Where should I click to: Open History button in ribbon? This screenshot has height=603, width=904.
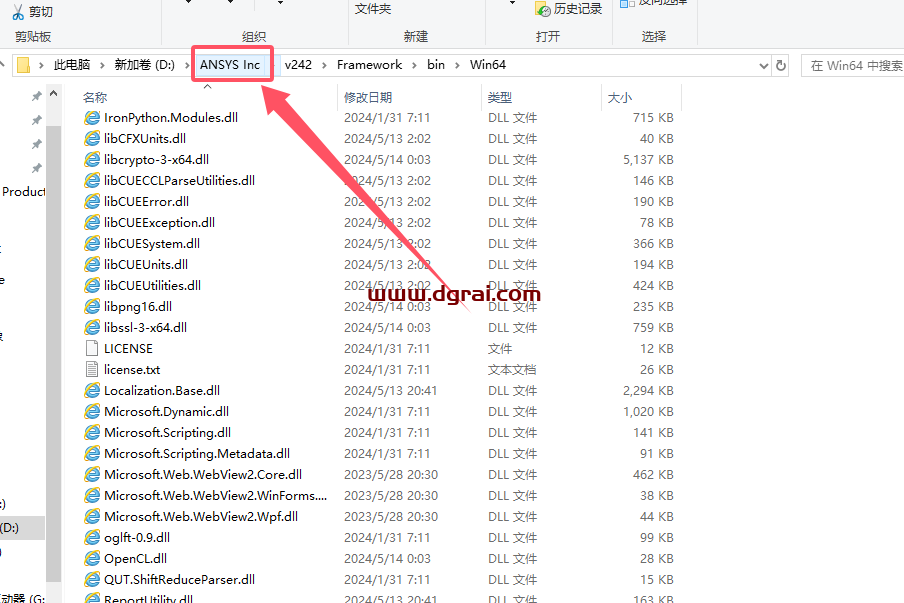click(x=569, y=9)
